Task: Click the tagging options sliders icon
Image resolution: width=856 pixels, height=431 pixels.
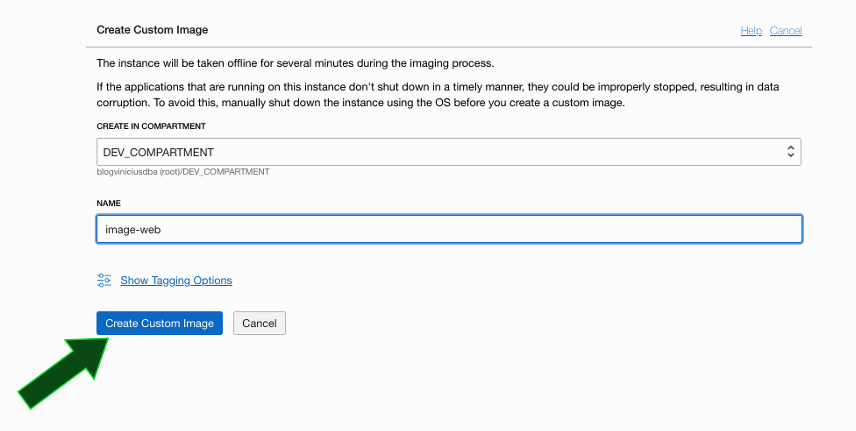Action: click(104, 281)
